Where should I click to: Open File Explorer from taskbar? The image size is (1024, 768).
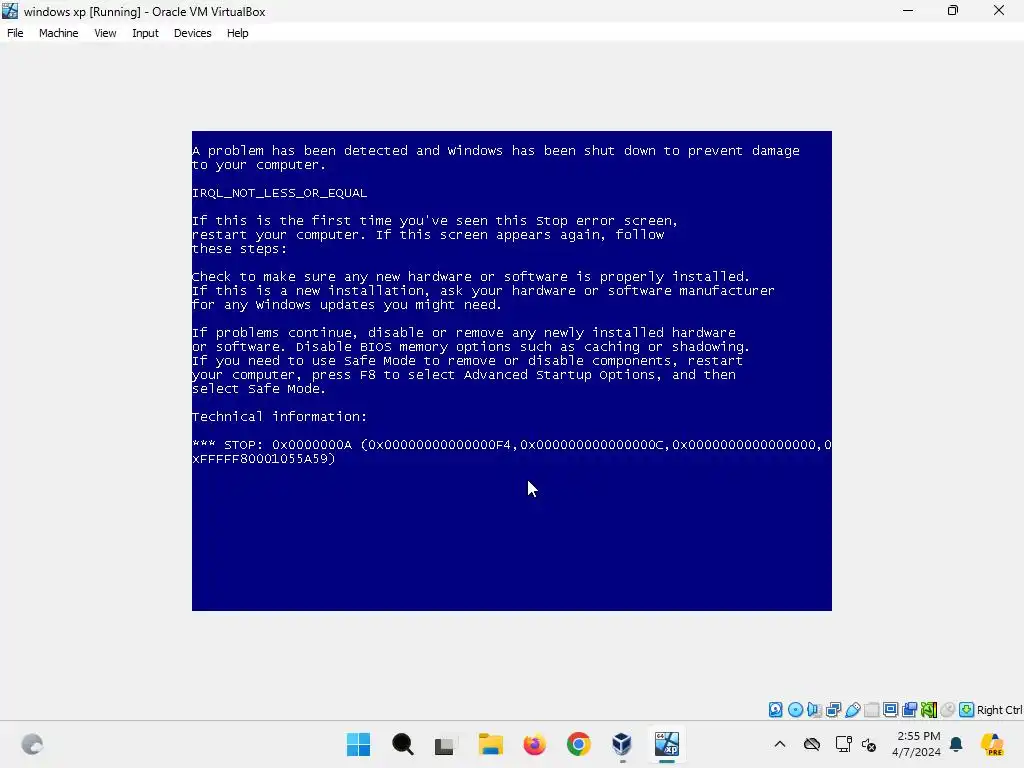pyautogui.click(x=490, y=744)
